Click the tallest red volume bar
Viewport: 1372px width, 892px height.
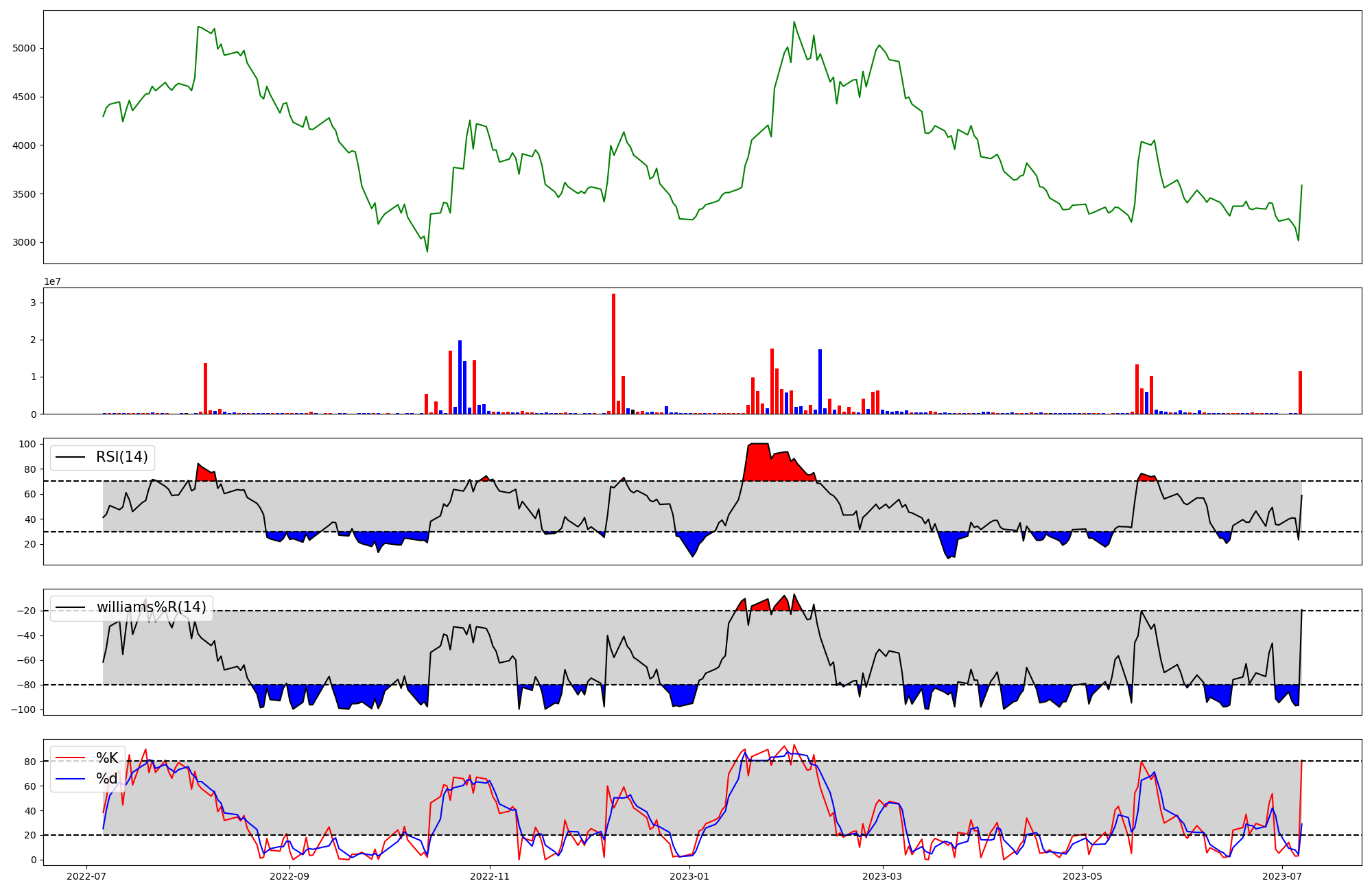(x=613, y=353)
